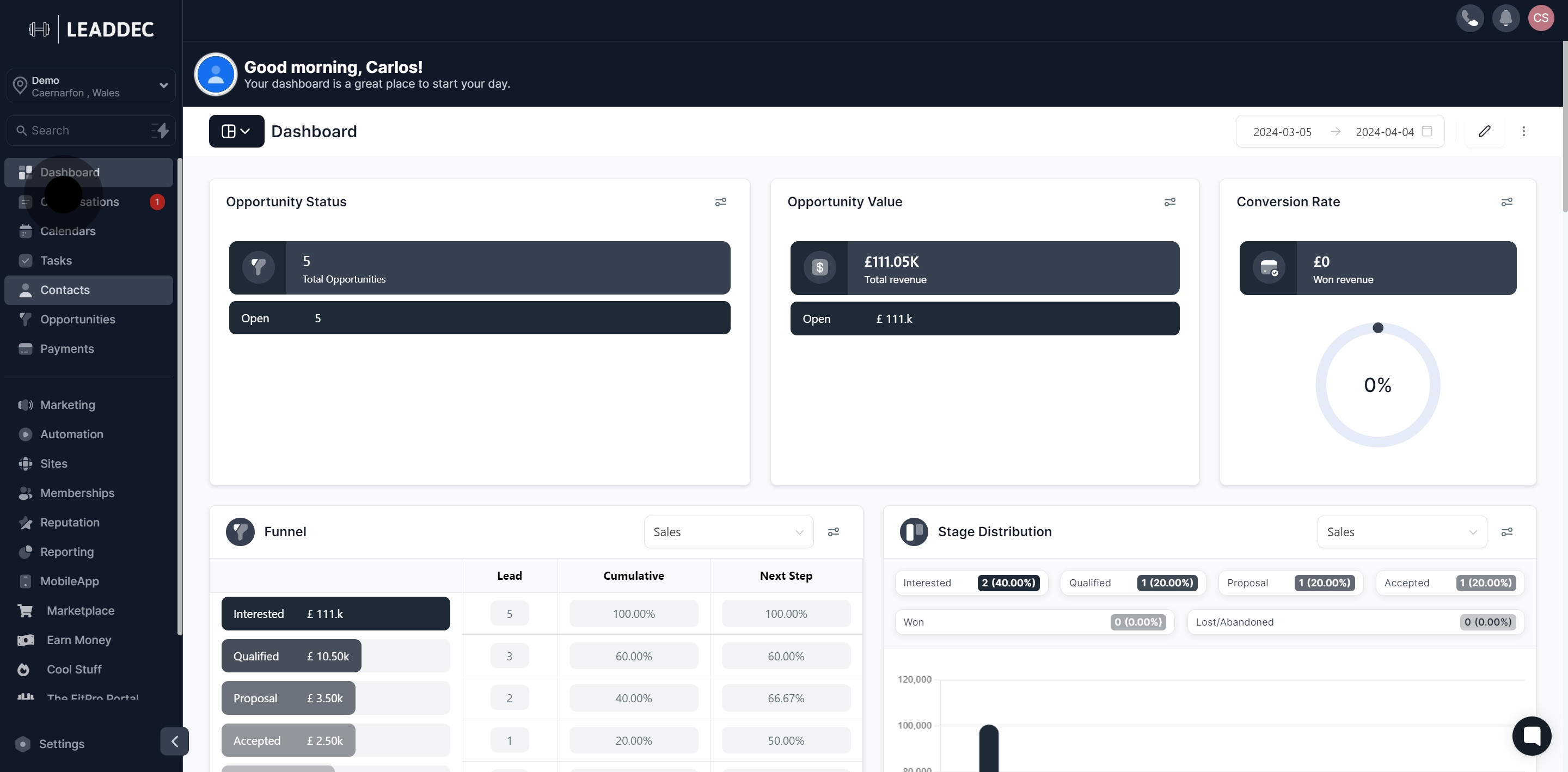Open Settings at sidebar bottom
Viewport: 1568px width, 772px height.
pos(62,744)
